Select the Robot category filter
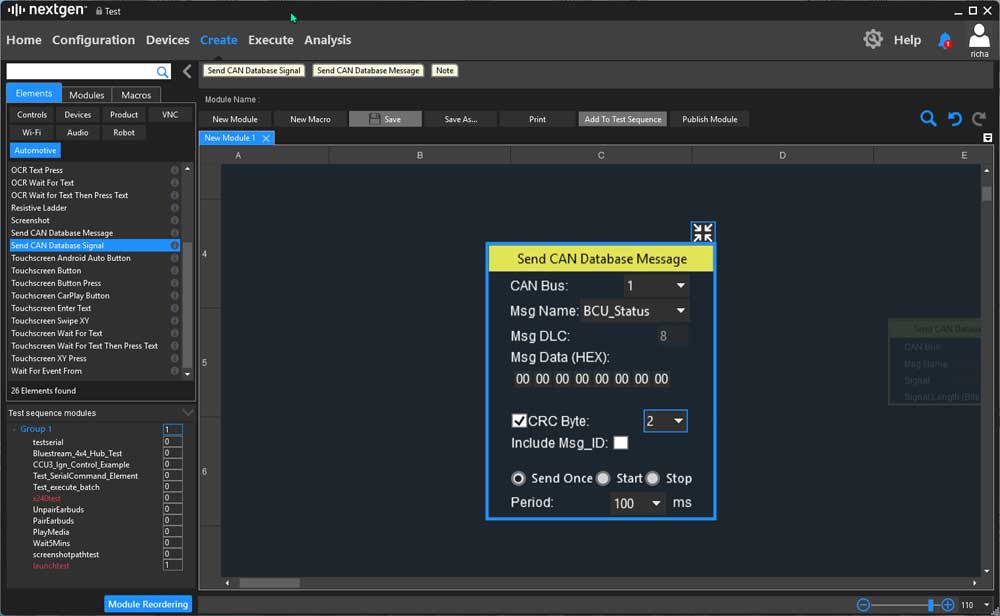 (124, 133)
